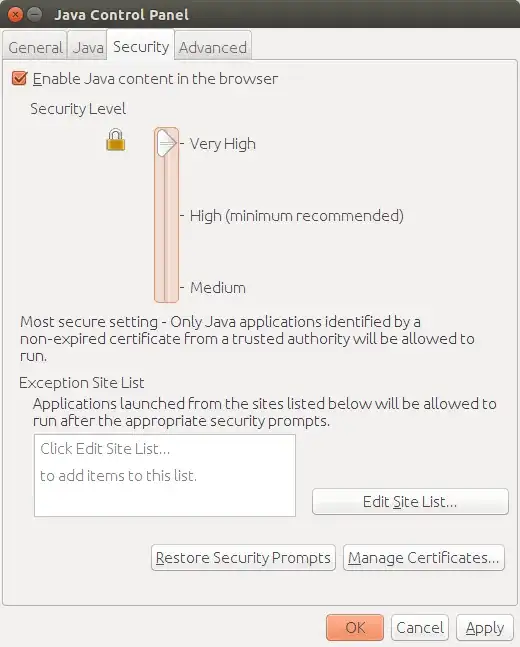The height and width of the screenshot is (647, 520).
Task: Click Restore Security Prompts button
Action: [x=243, y=557]
